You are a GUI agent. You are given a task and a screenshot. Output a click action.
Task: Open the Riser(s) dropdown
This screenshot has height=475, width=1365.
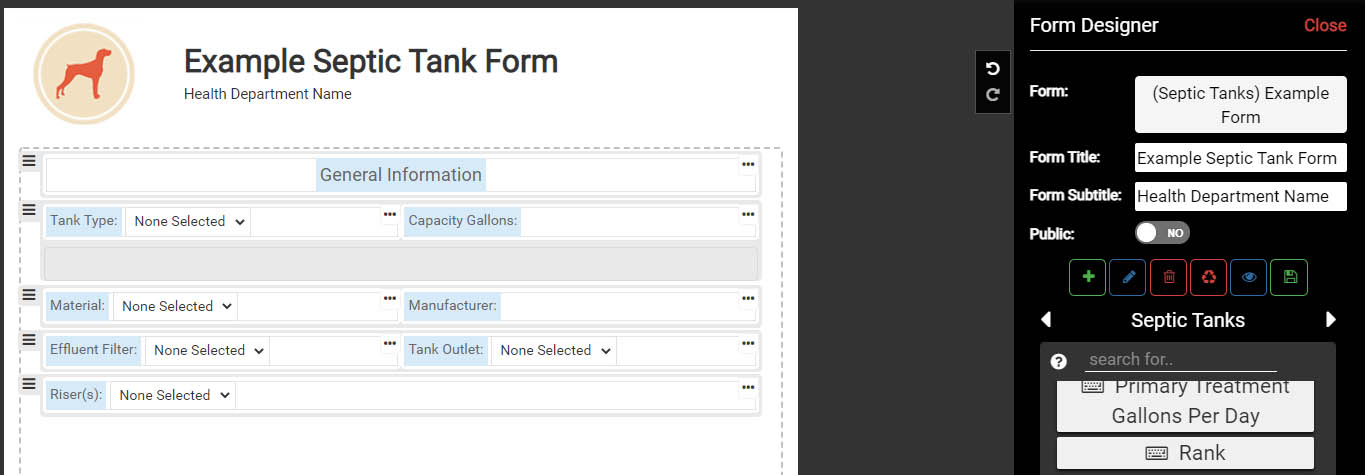[x=172, y=395]
